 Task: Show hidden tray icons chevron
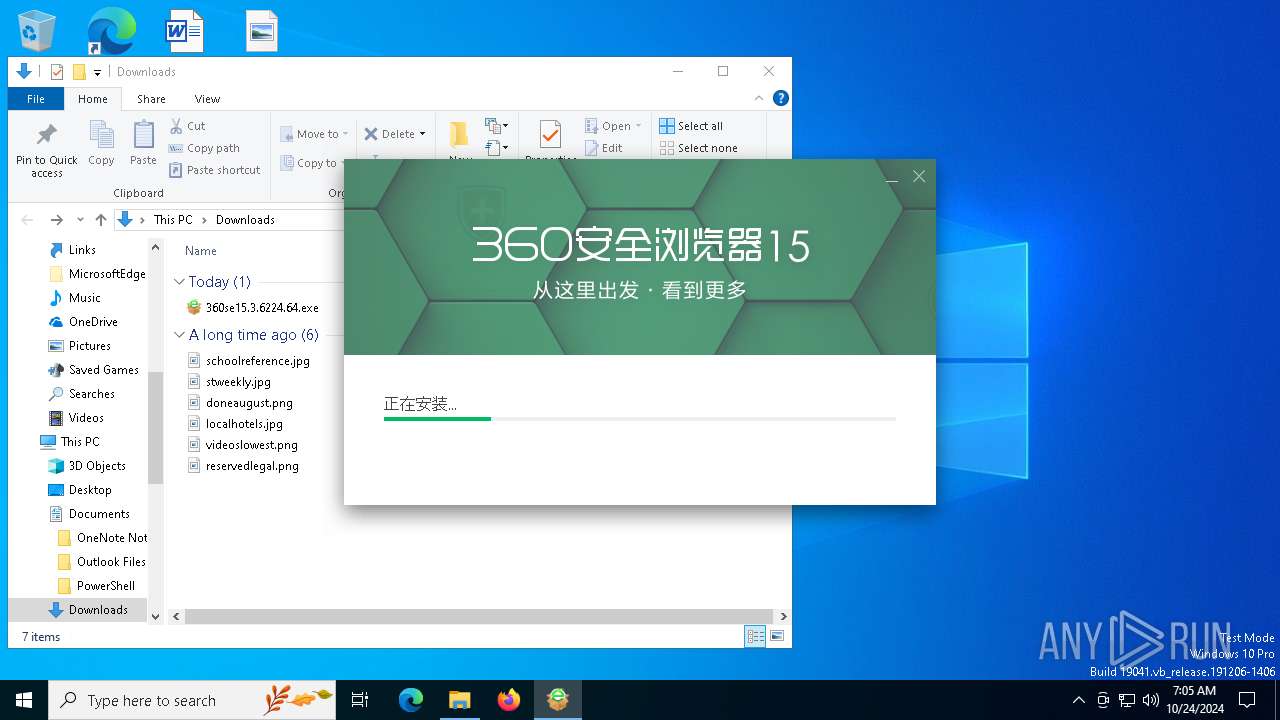click(x=1078, y=700)
